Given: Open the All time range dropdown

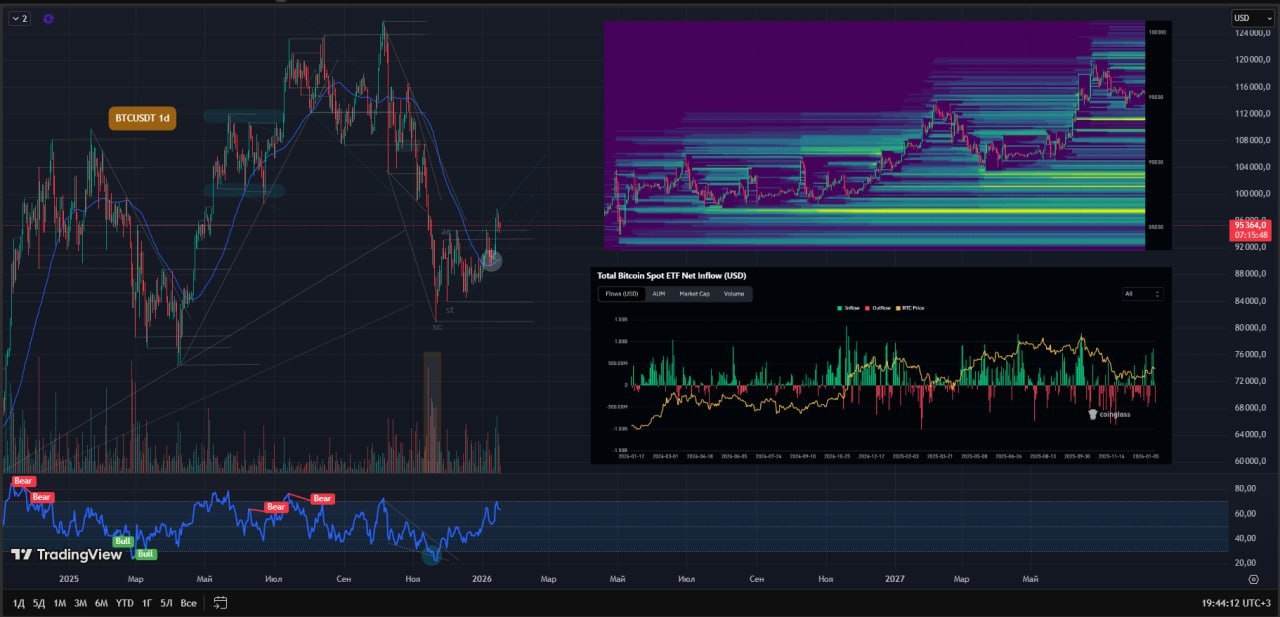Looking at the screenshot, I should click(1142, 294).
